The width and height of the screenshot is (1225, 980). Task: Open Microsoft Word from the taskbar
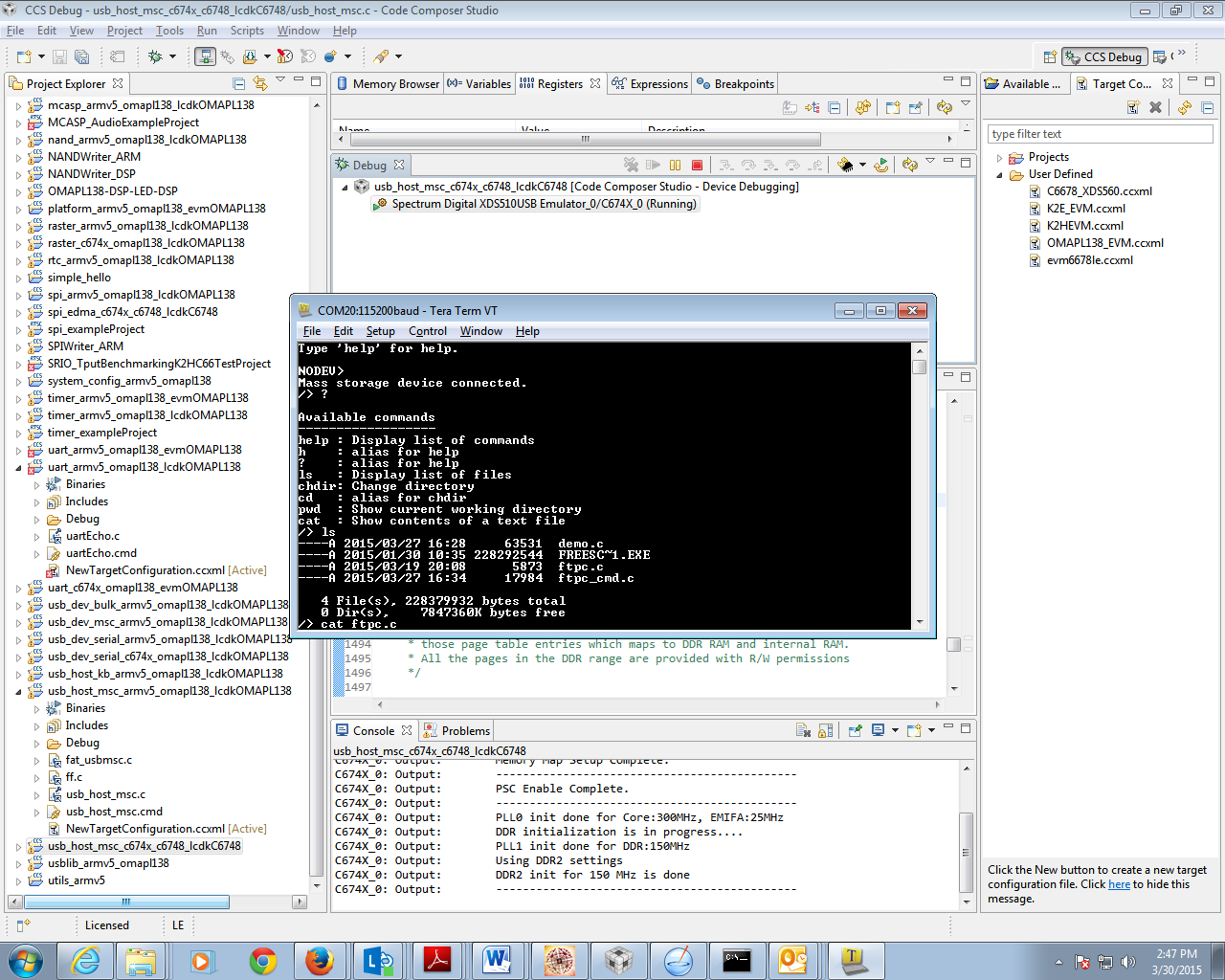click(x=498, y=961)
